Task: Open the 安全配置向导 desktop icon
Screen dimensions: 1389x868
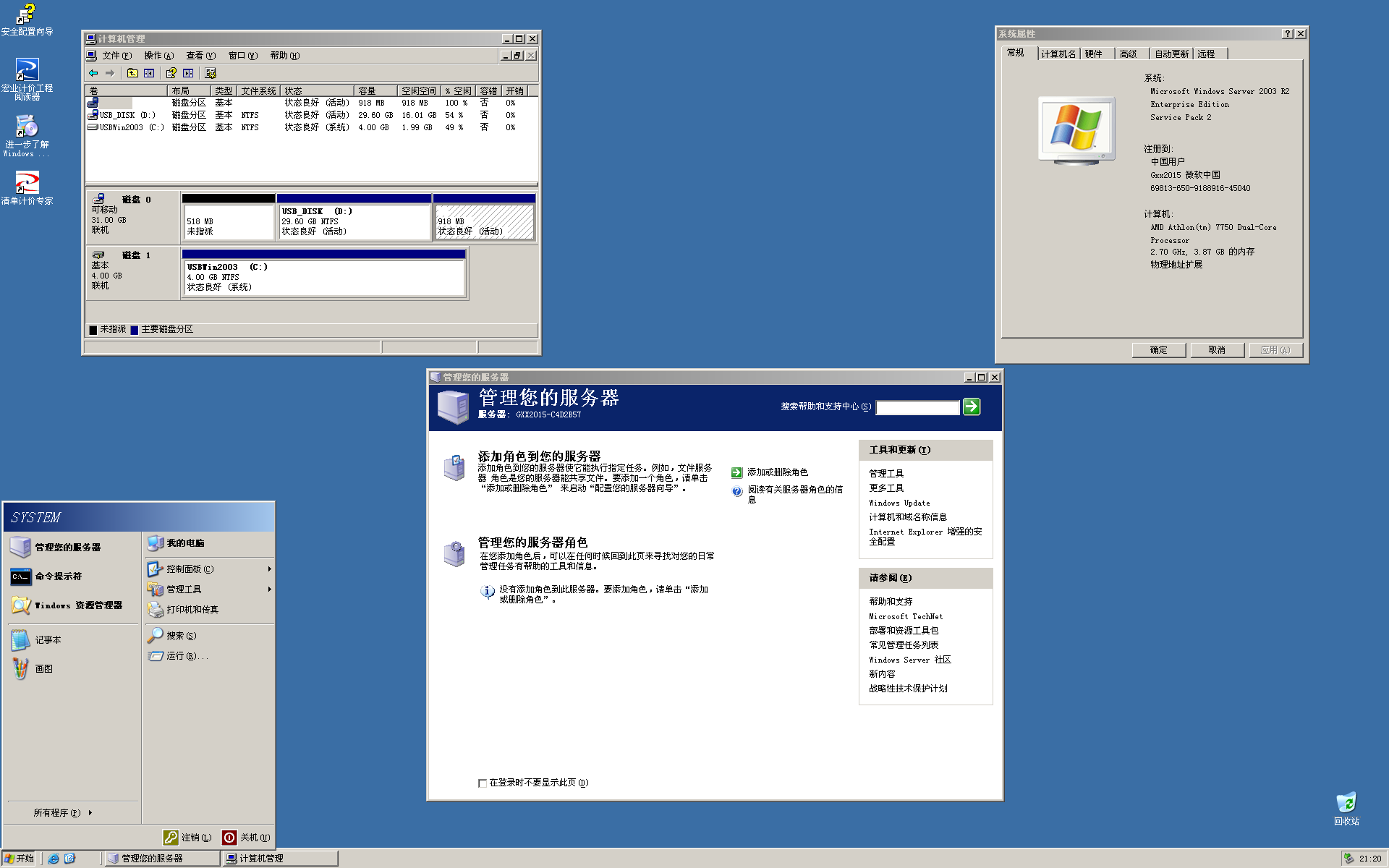Action: point(27,20)
